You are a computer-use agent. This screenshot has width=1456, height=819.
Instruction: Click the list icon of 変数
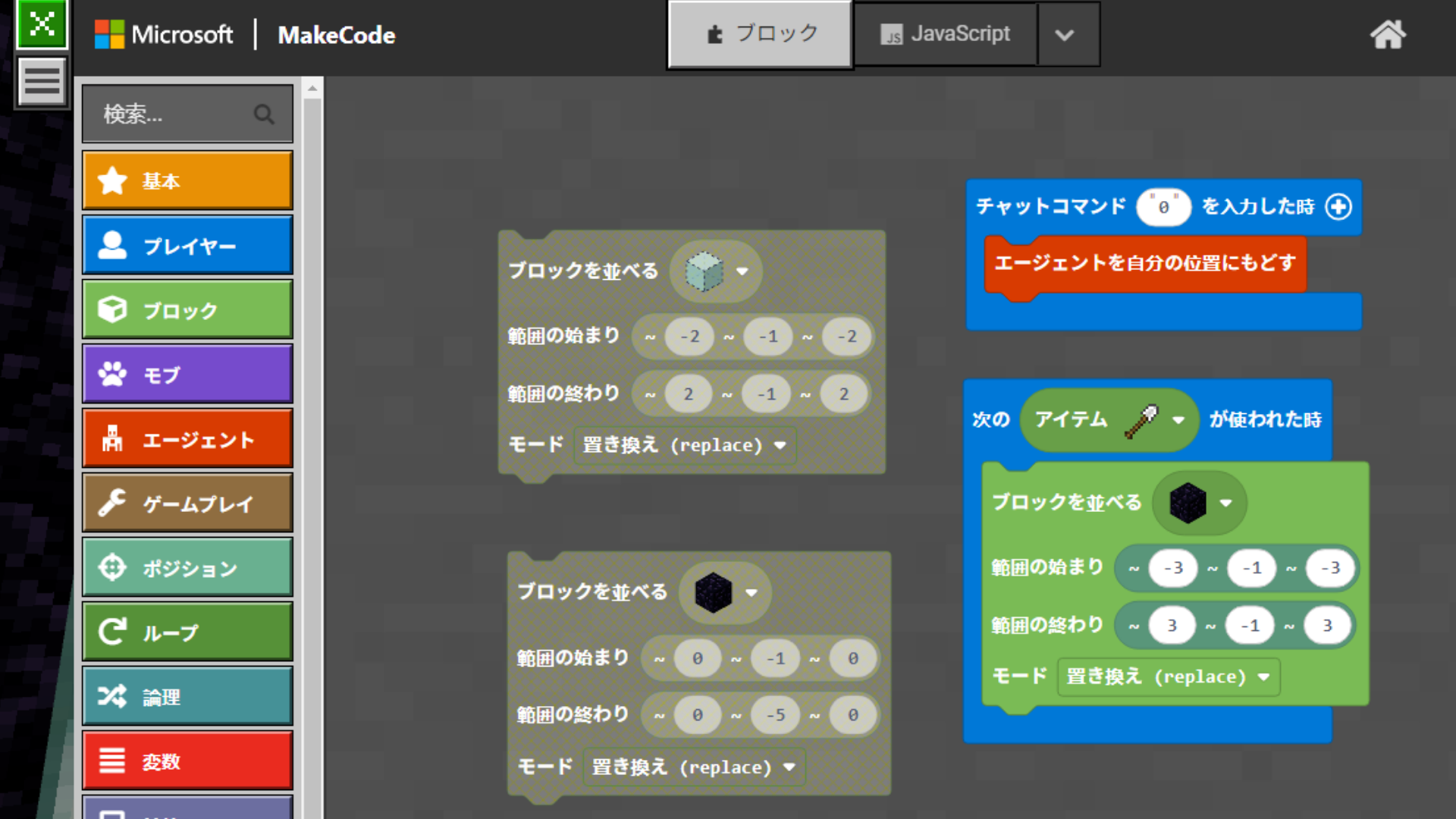[x=112, y=761]
